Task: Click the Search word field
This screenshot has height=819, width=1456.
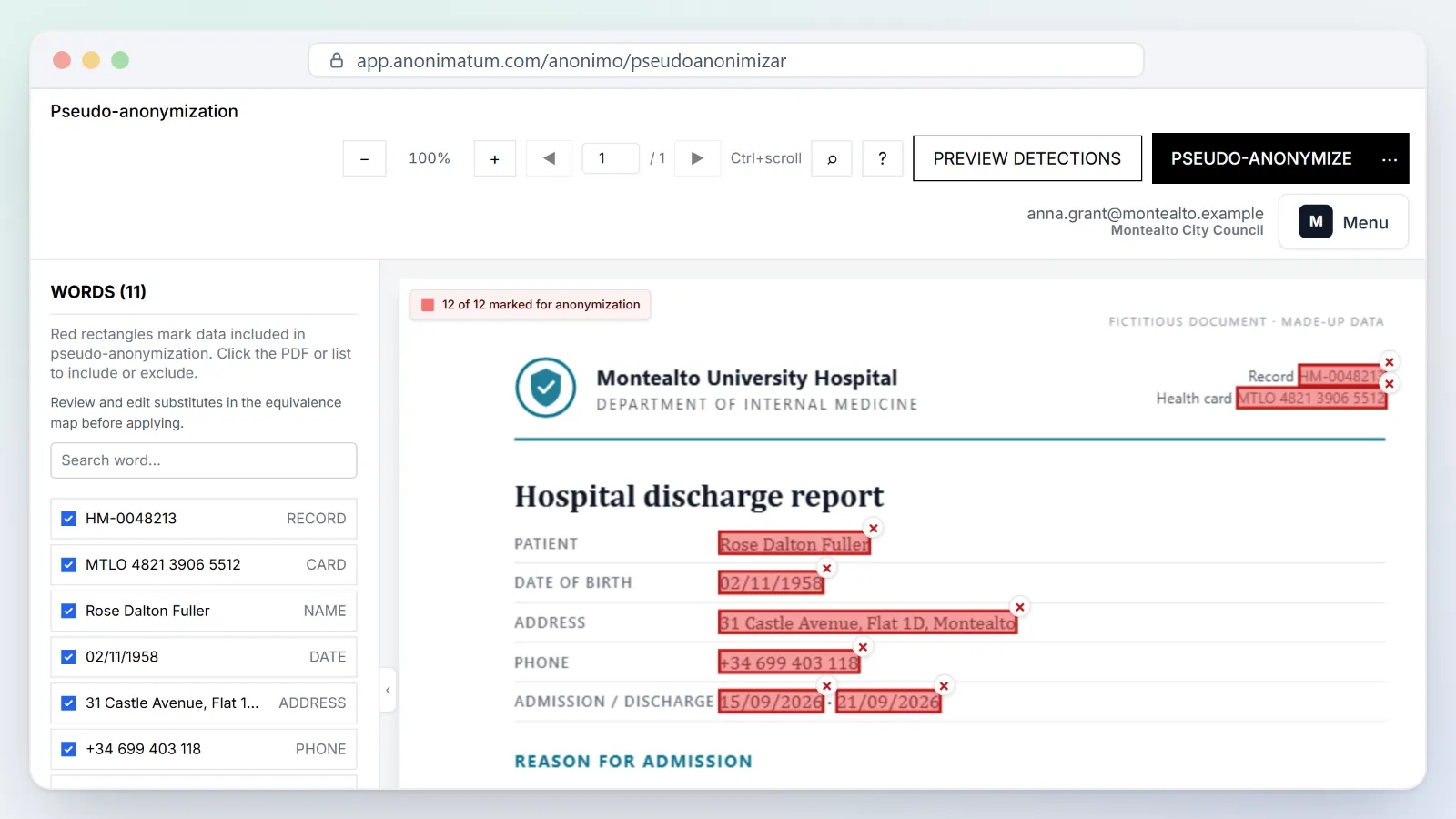Action: click(x=204, y=460)
